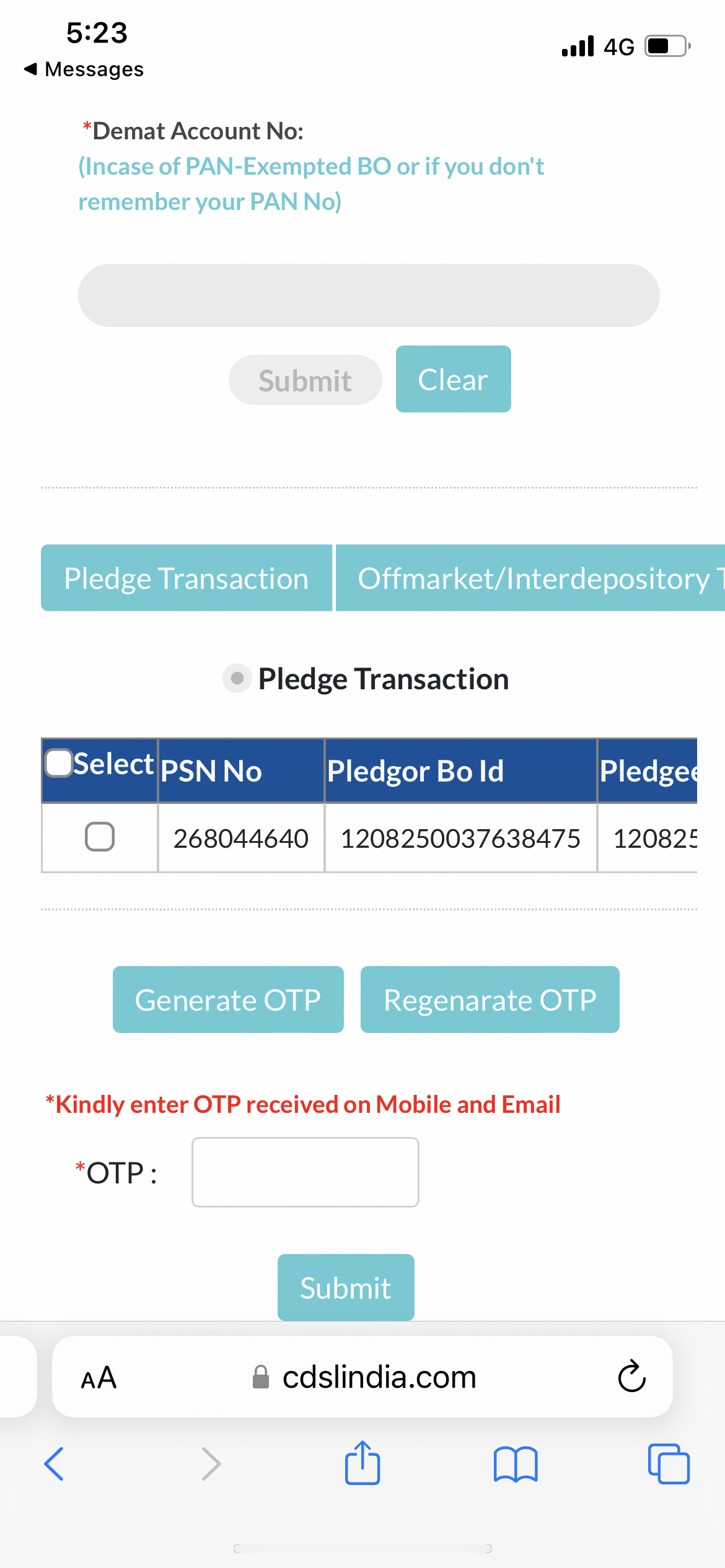Show open tabs overview icon
Image resolution: width=725 pixels, height=1568 pixels.
(669, 1464)
